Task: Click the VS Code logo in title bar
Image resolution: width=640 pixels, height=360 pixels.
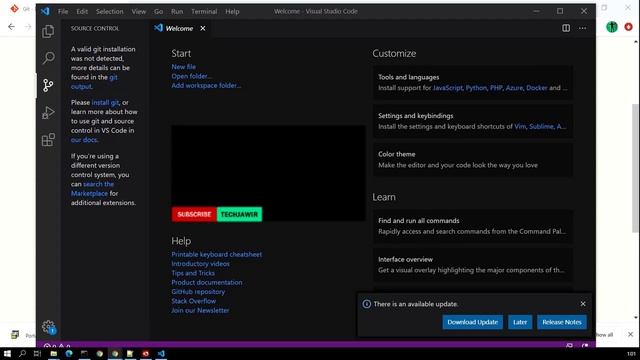Action: 45,11
